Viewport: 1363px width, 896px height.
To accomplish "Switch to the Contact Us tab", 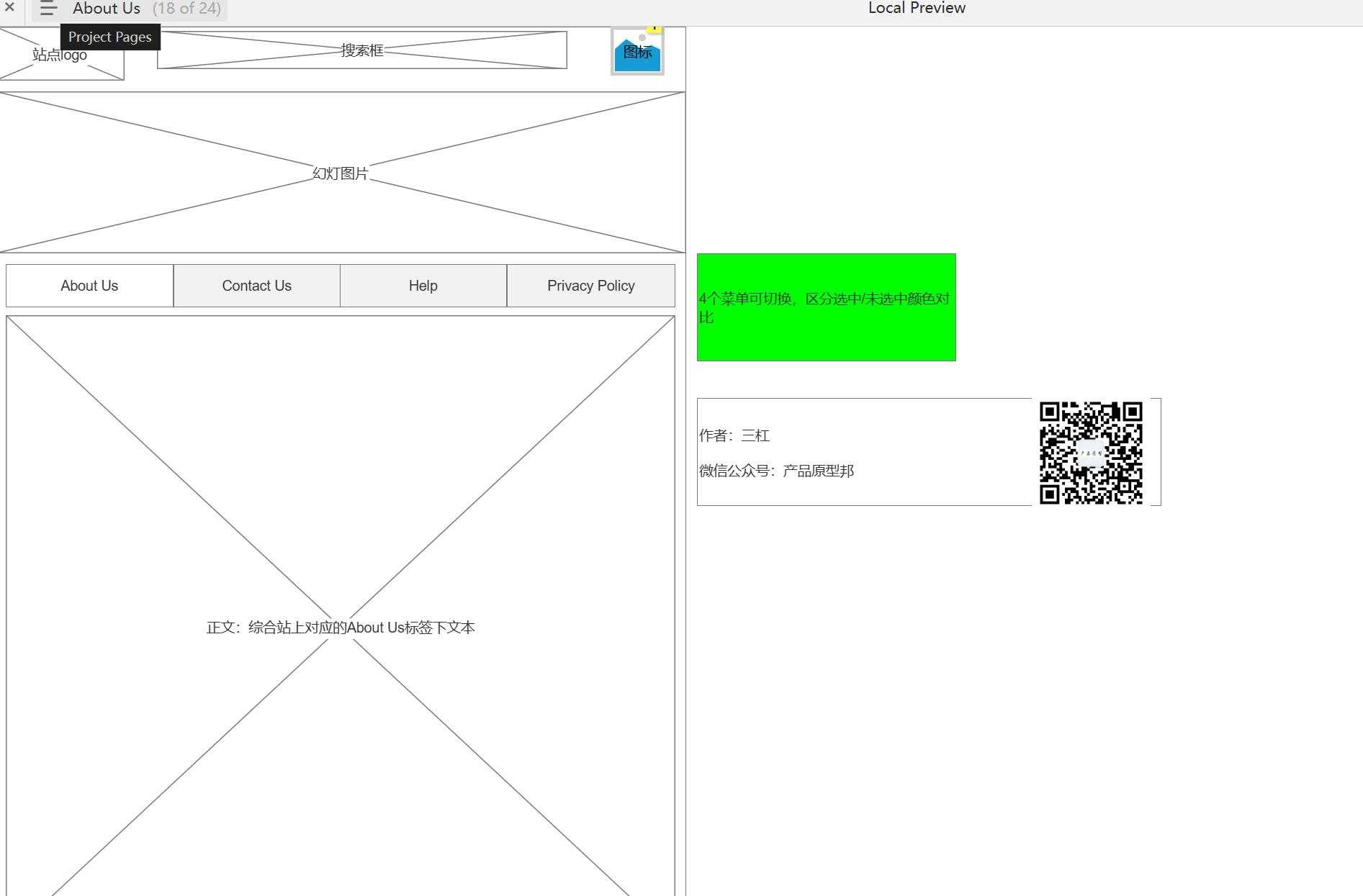I will click(256, 286).
